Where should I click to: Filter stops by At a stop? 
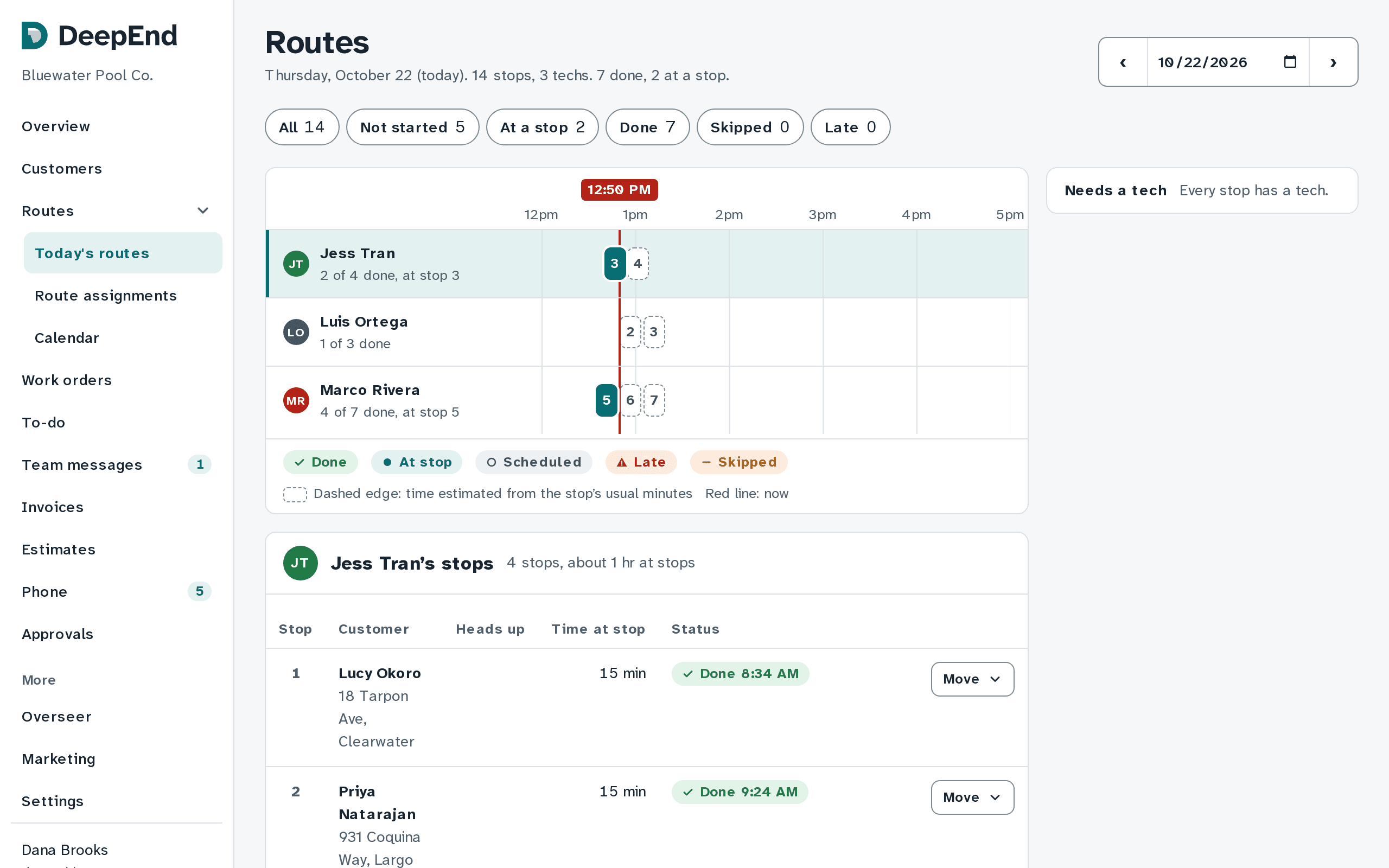click(543, 127)
